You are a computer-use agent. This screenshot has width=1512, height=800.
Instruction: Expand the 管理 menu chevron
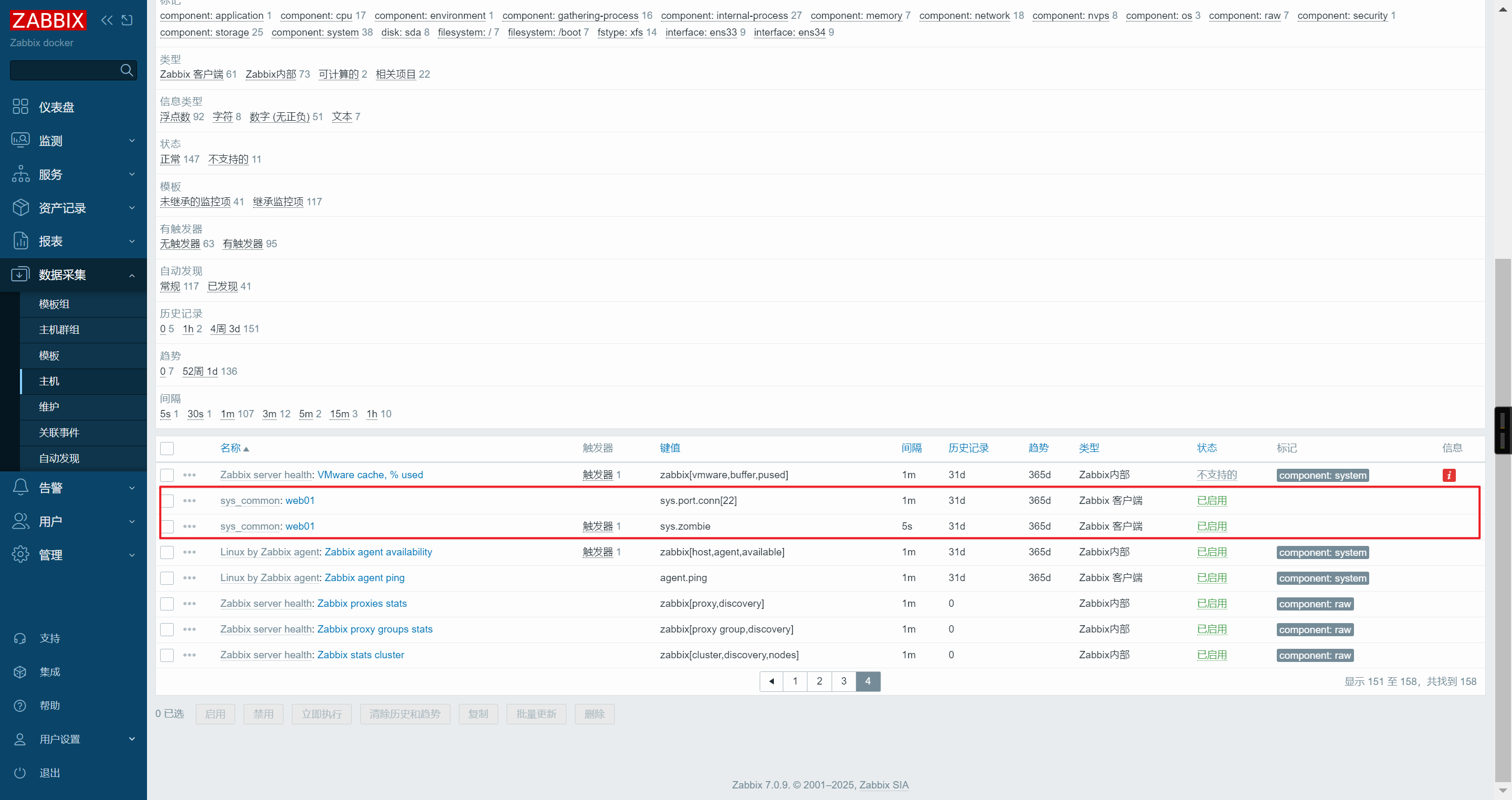(131, 554)
